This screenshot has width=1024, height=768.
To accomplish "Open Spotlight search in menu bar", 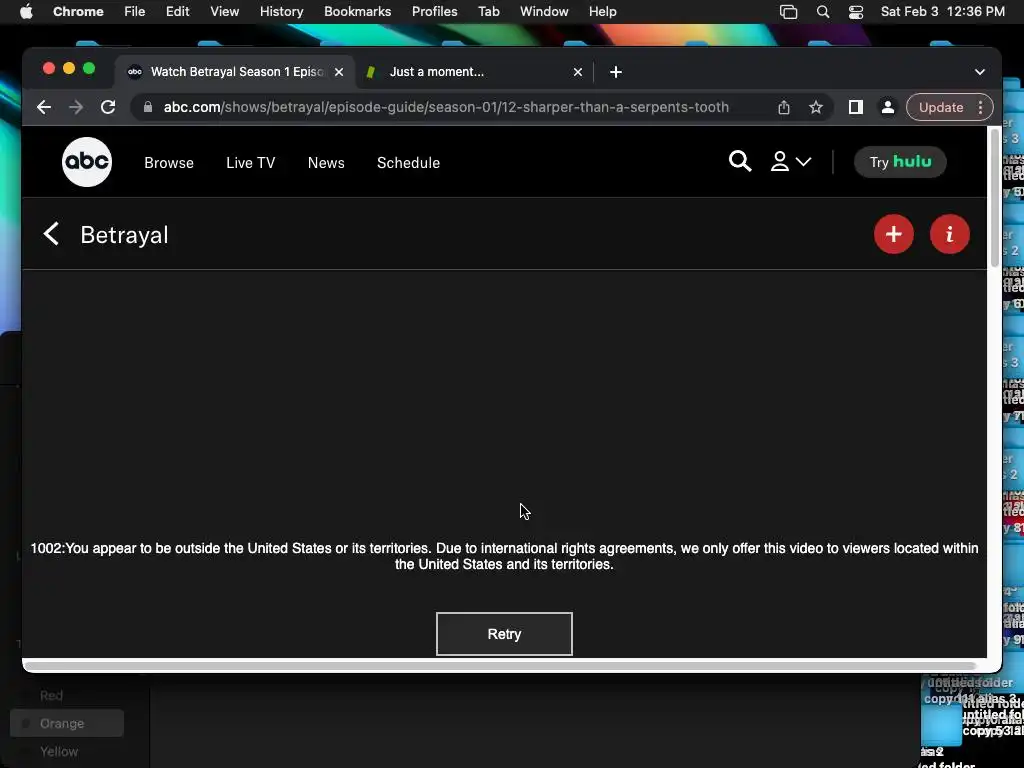I will pos(823,12).
